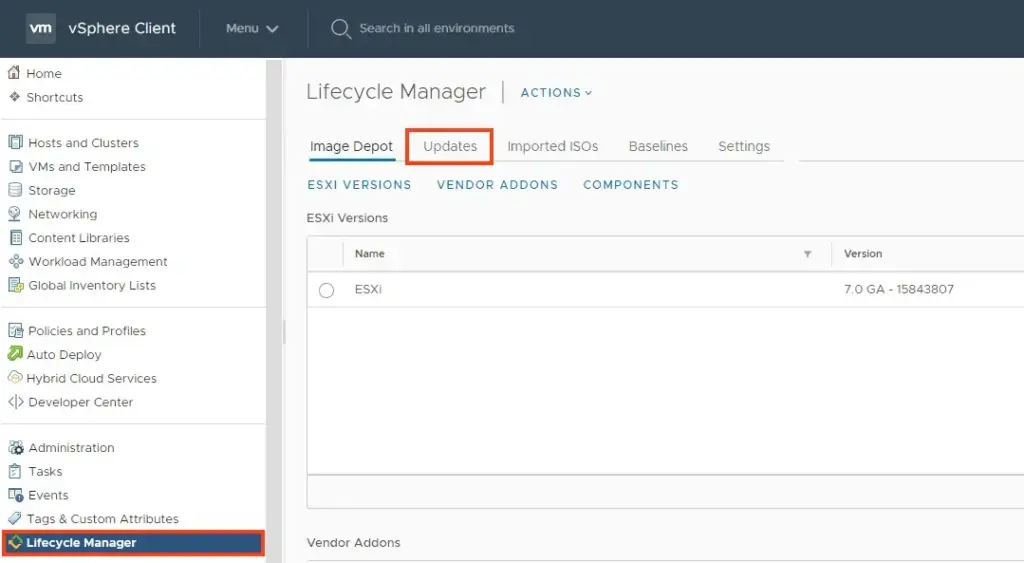Viewport: 1024px width, 563px height.
Task: Switch to the Updates tab
Action: (450, 146)
